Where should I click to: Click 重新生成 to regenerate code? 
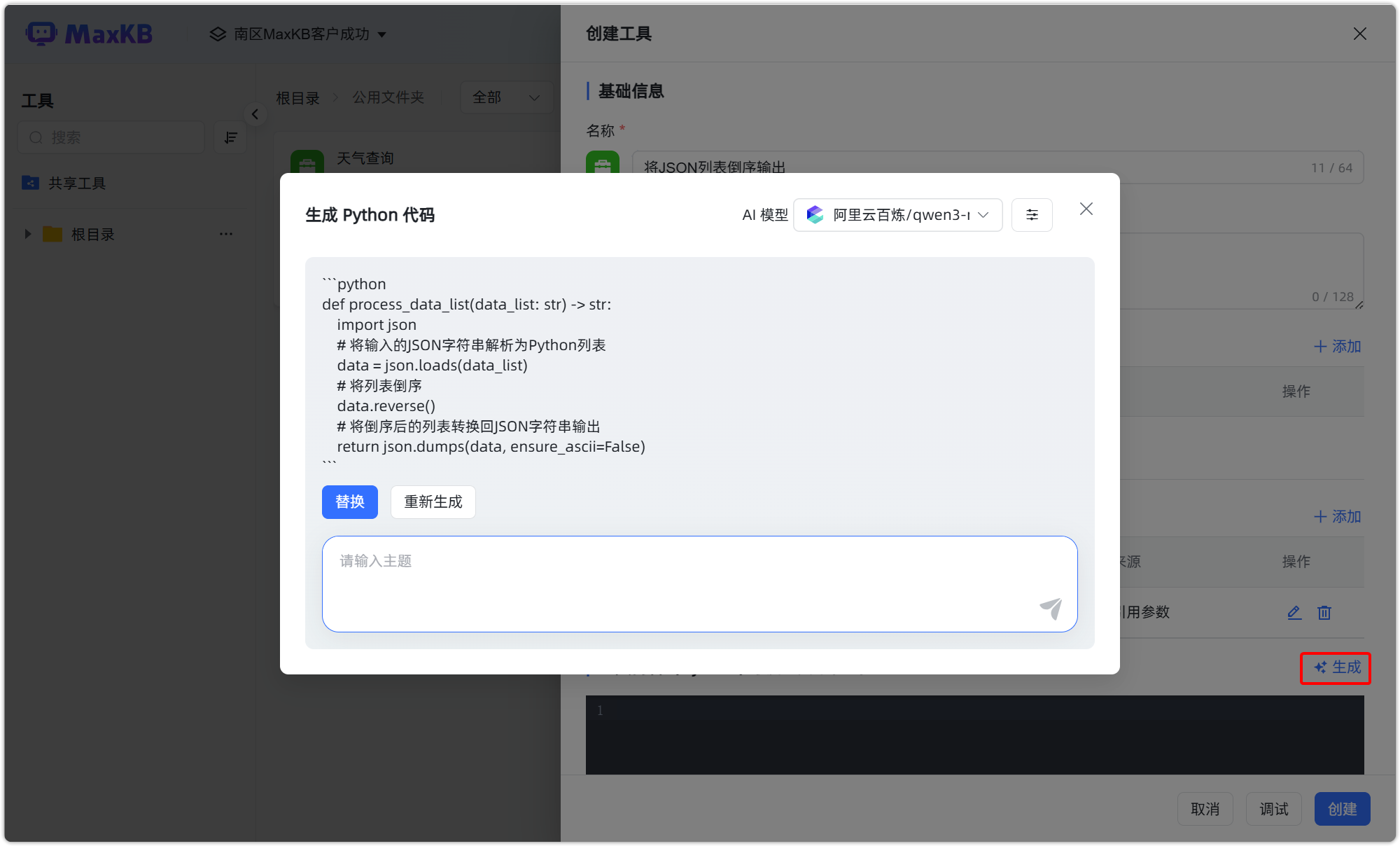[x=433, y=501]
